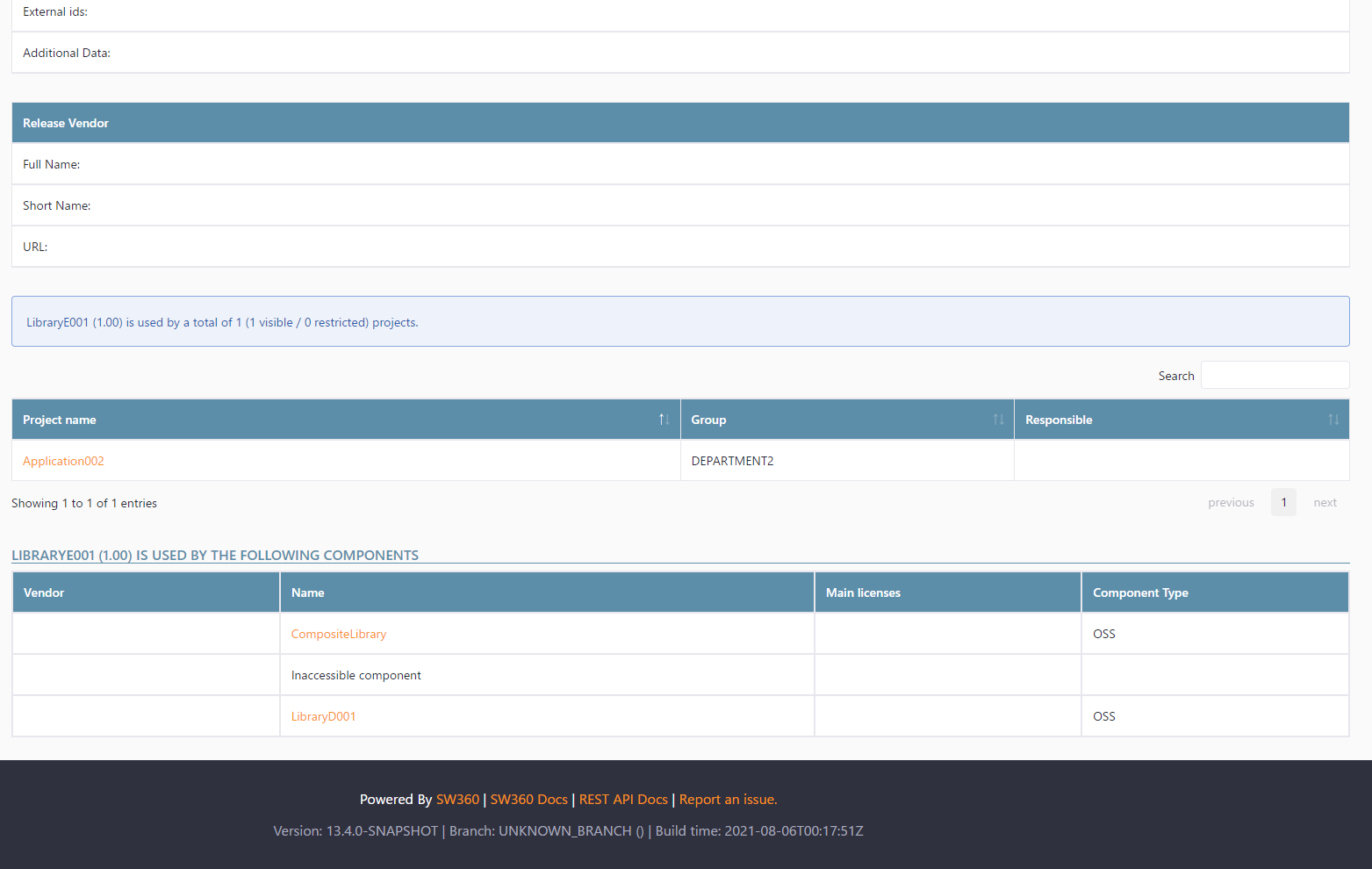Open the CompositeLibrary component
1372x869 pixels.
click(x=338, y=633)
